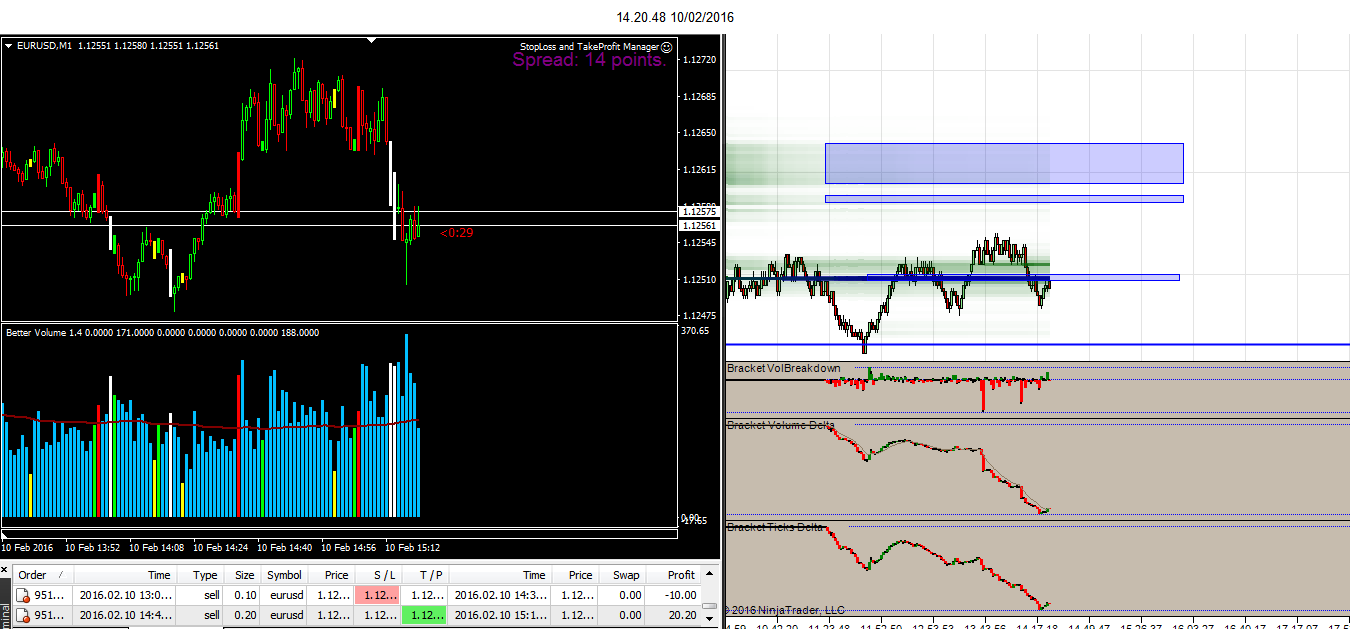This screenshot has height=629, width=1350.
Task: Sort by the S / L column header
Action: click(377, 575)
